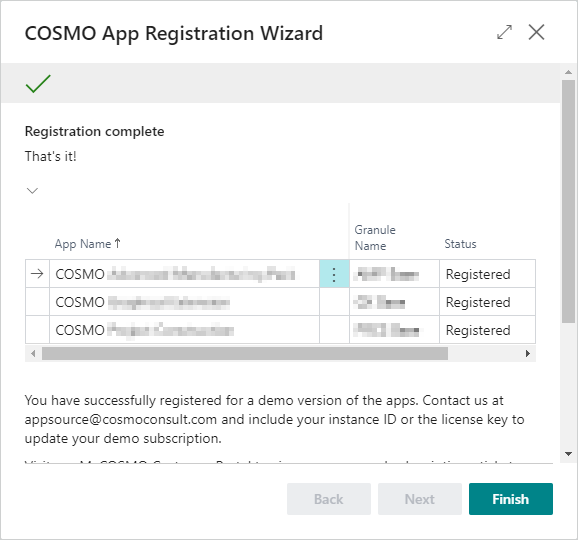Close the COSMO App Registration Wizard
Screen dimensions: 578x540
click(x=536, y=32)
